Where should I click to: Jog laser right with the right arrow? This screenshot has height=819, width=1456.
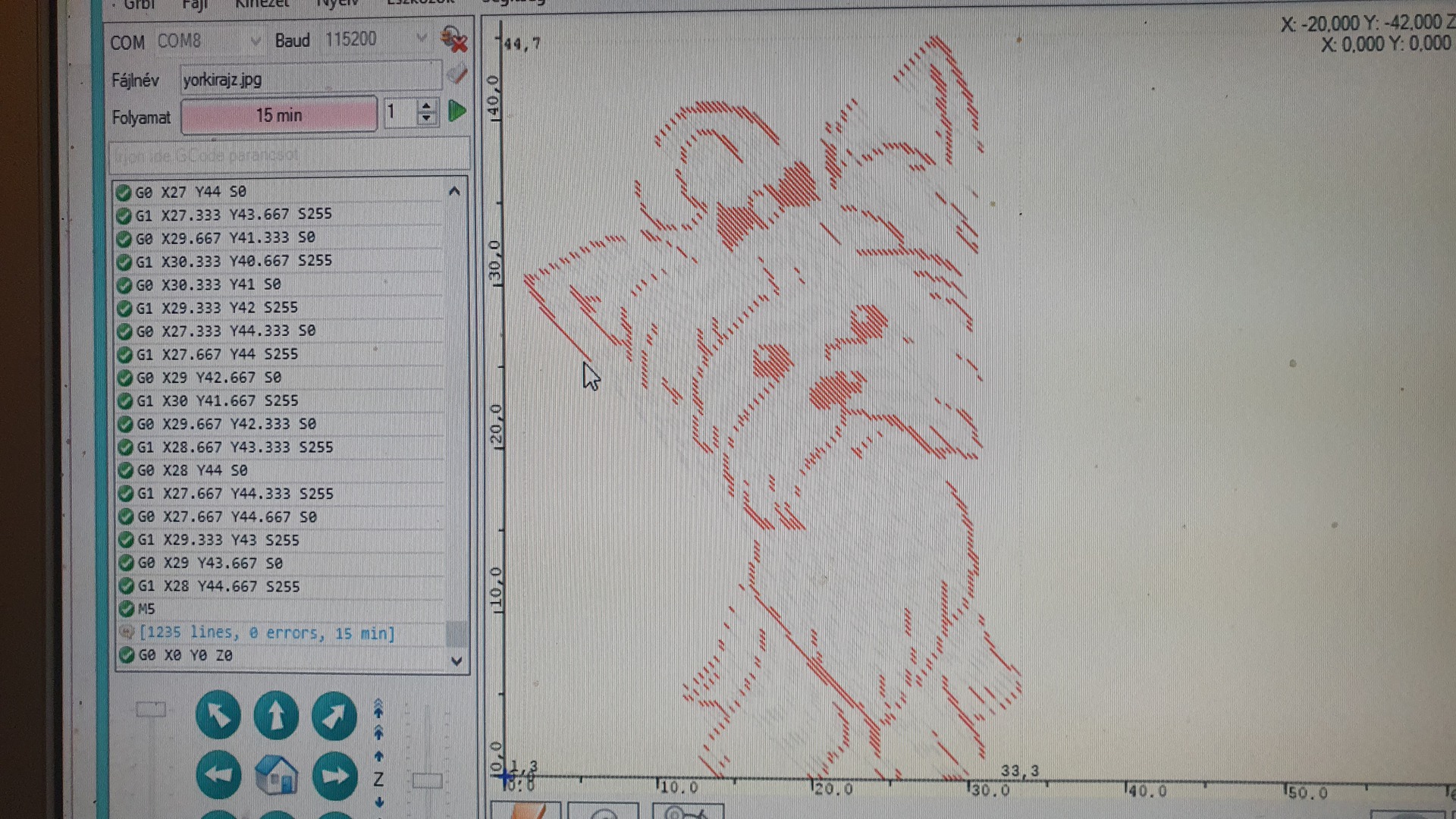click(334, 775)
